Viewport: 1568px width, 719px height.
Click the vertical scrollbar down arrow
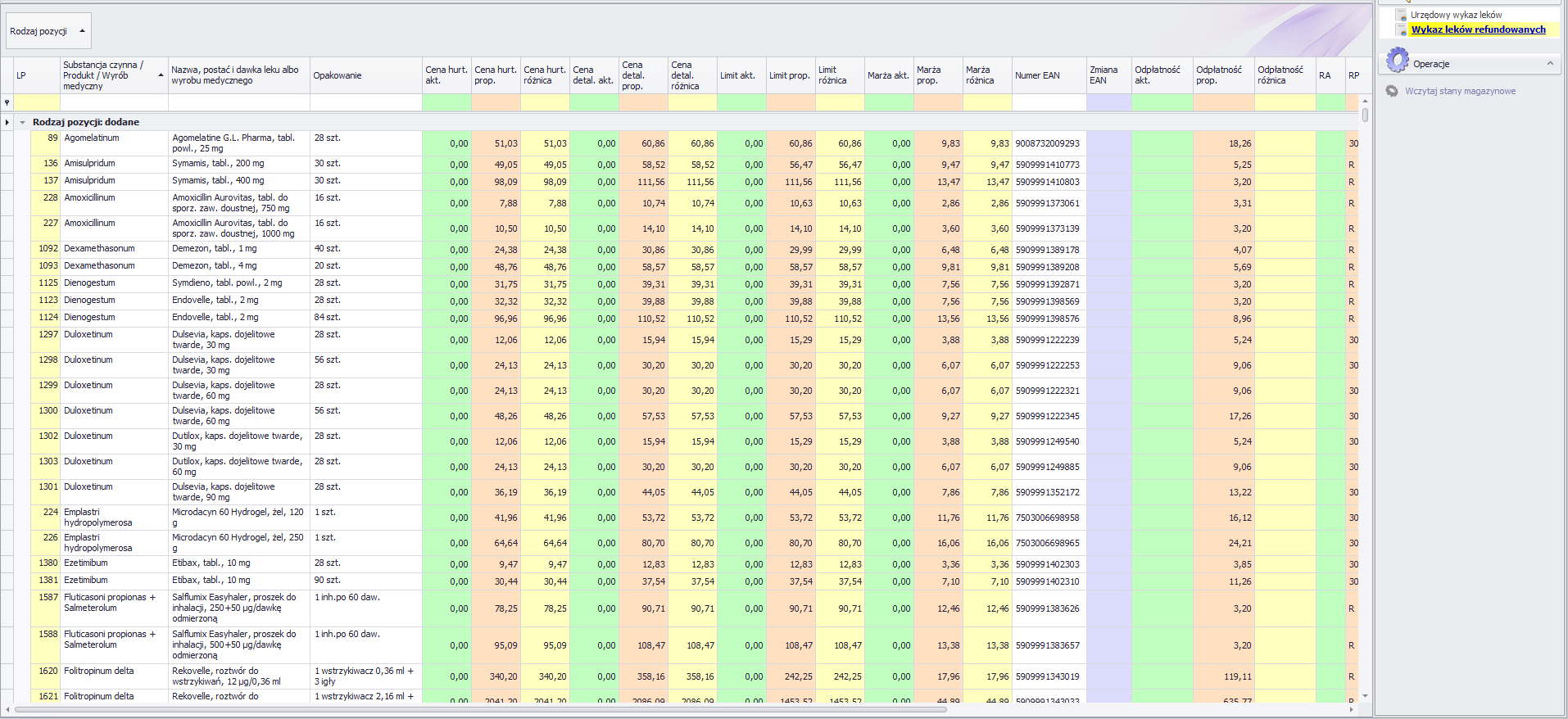1365,696
